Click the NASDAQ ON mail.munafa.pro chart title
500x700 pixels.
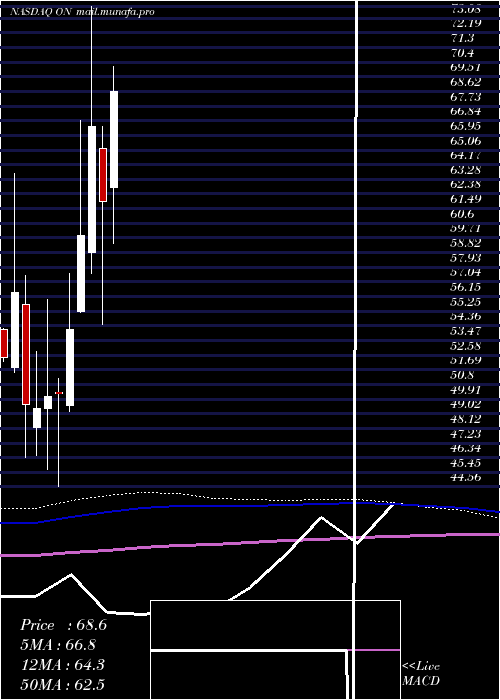pyautogui.click(x=82, y=12)
